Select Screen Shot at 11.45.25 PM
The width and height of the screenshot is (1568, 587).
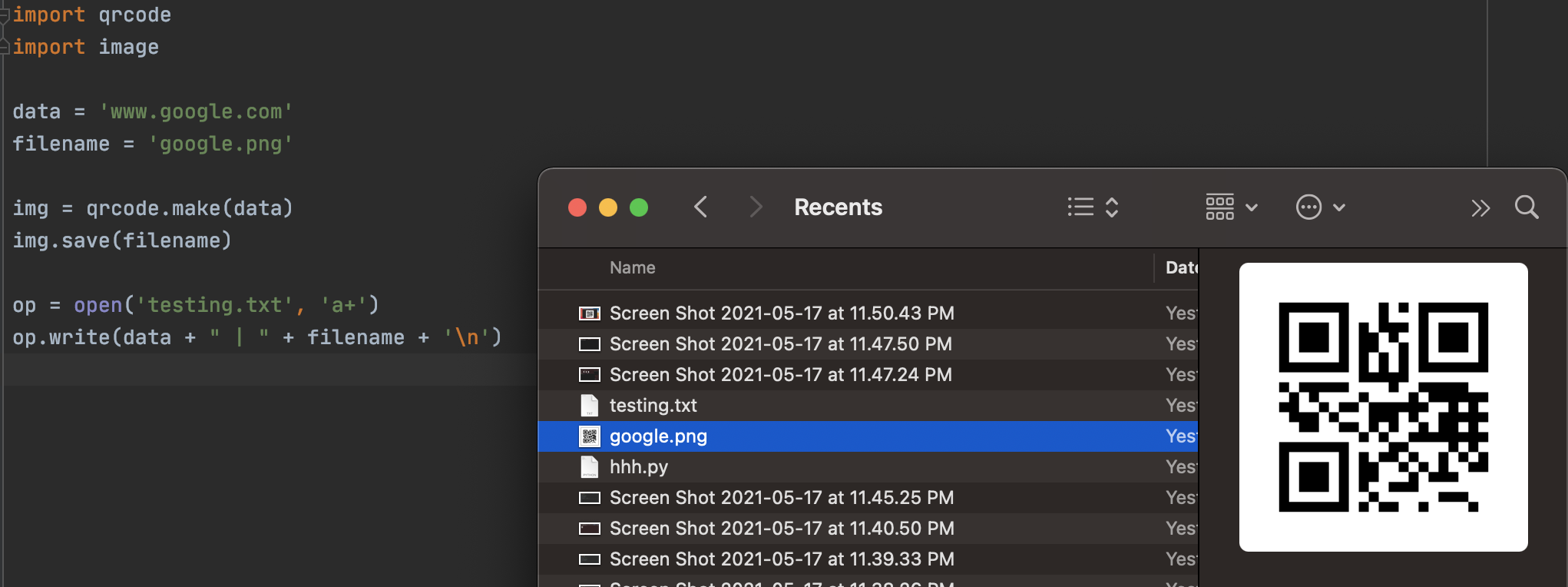(x=868, y=498)
